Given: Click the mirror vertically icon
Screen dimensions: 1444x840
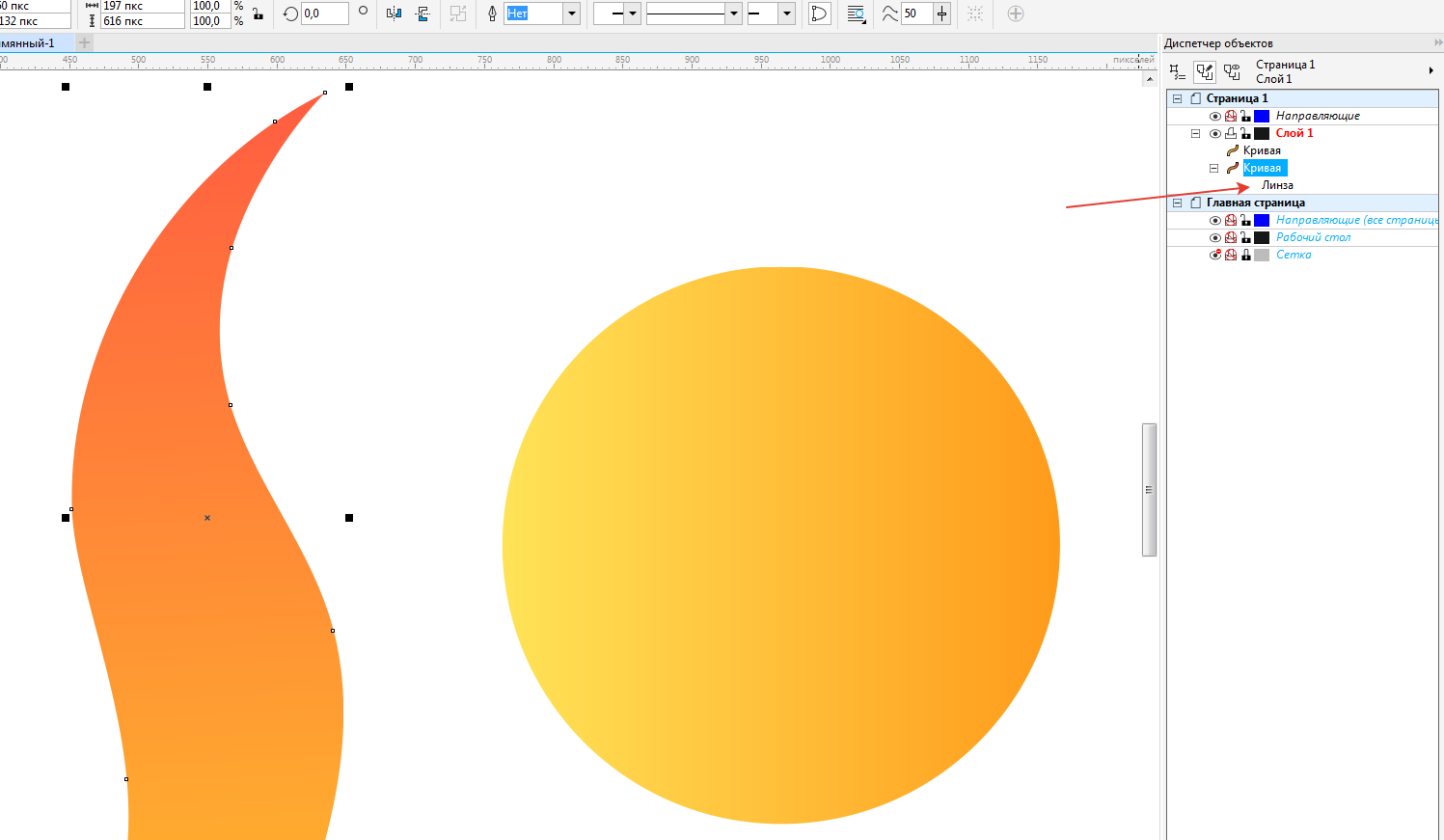Looking at the screenshot, I should coord(422,14).
